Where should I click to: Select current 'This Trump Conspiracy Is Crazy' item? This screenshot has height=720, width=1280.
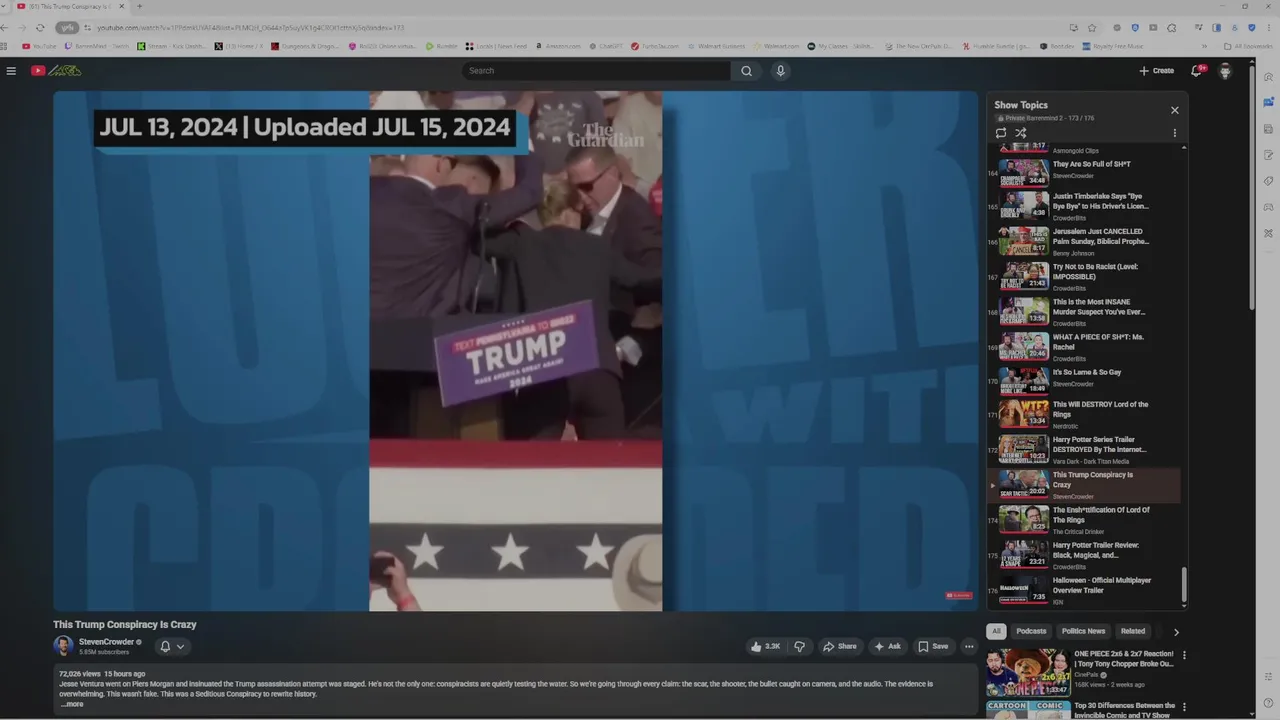coord(1084,485)
